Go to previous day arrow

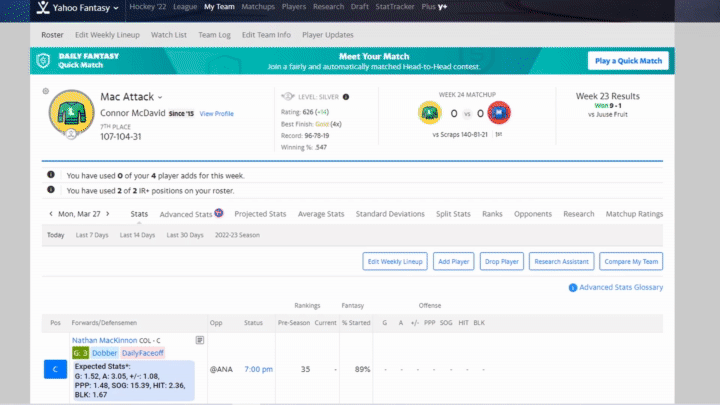pyautogui.click(x=51, y=214)
